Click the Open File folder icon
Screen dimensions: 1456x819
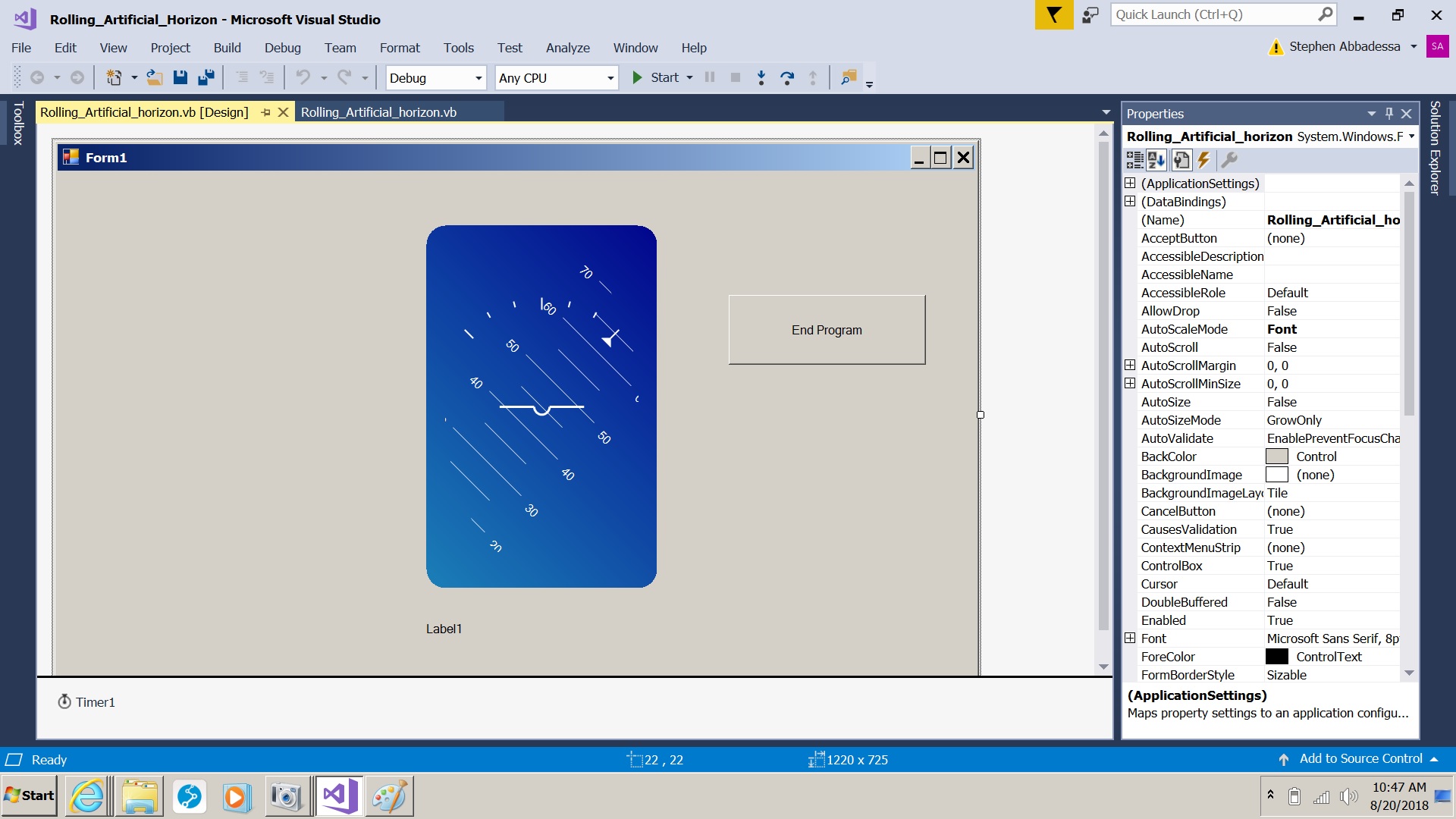pos(155,77)
